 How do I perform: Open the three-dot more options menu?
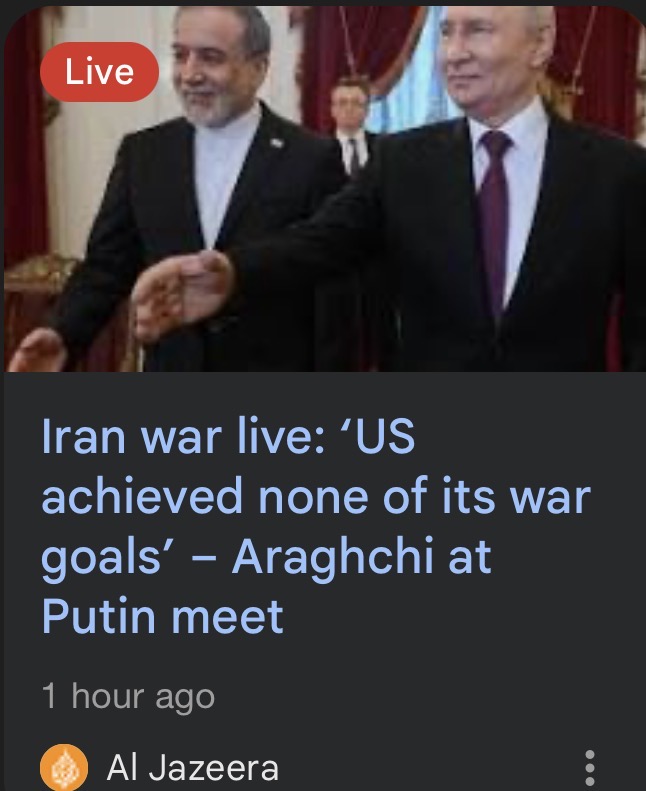click(x=590, y=768)
